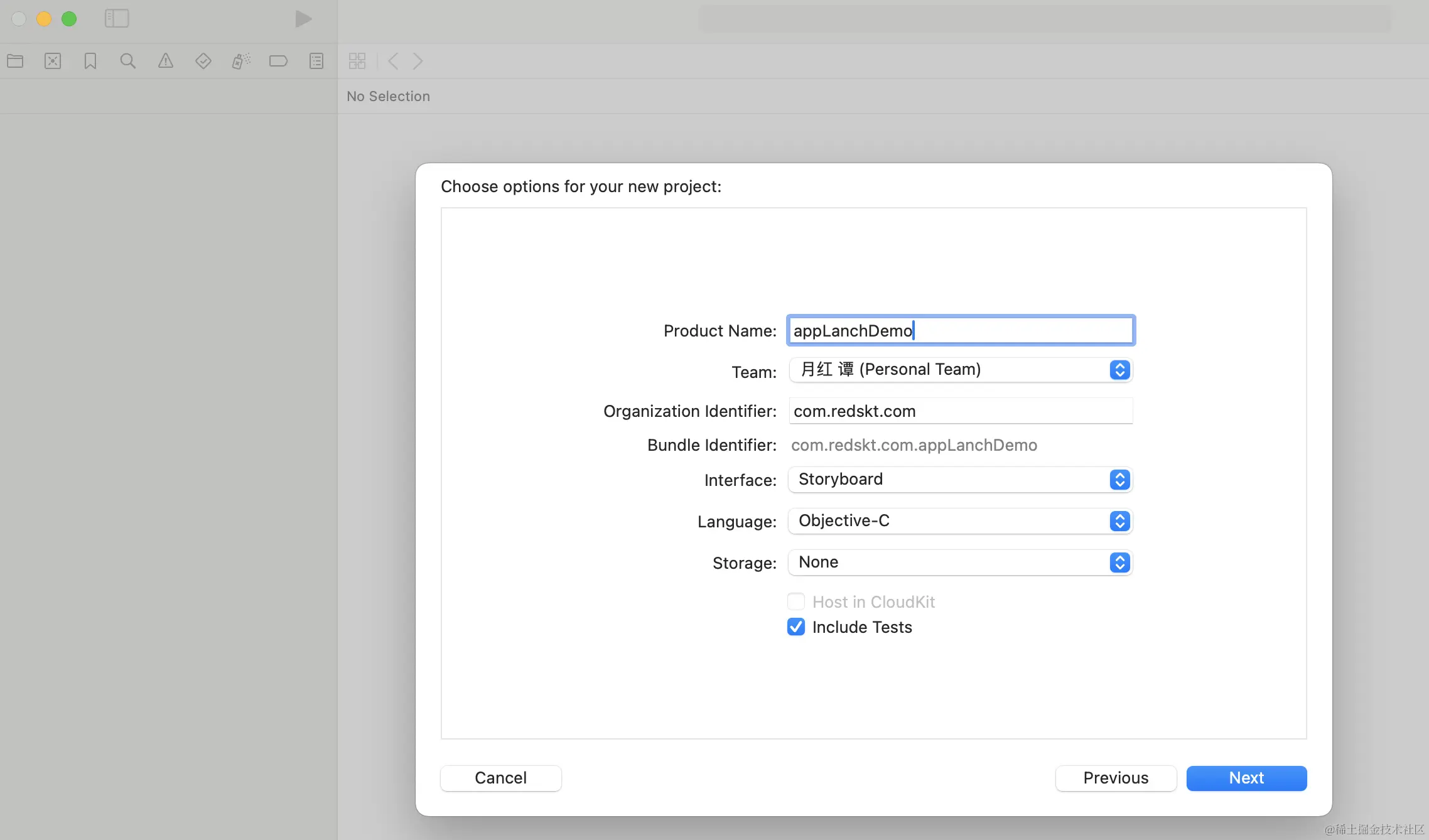Open the project navigator folder icon

[15, 61]
